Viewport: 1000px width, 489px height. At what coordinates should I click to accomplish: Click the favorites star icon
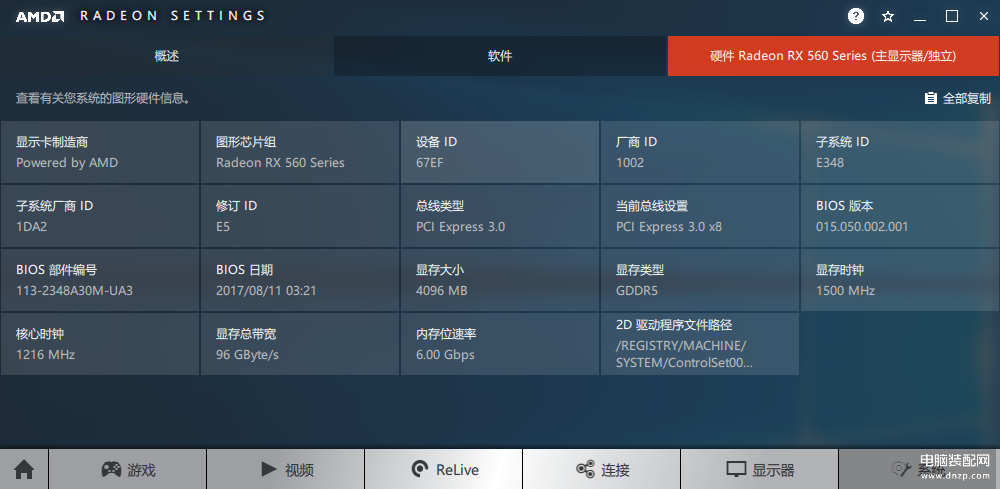[x=888, y=17]
